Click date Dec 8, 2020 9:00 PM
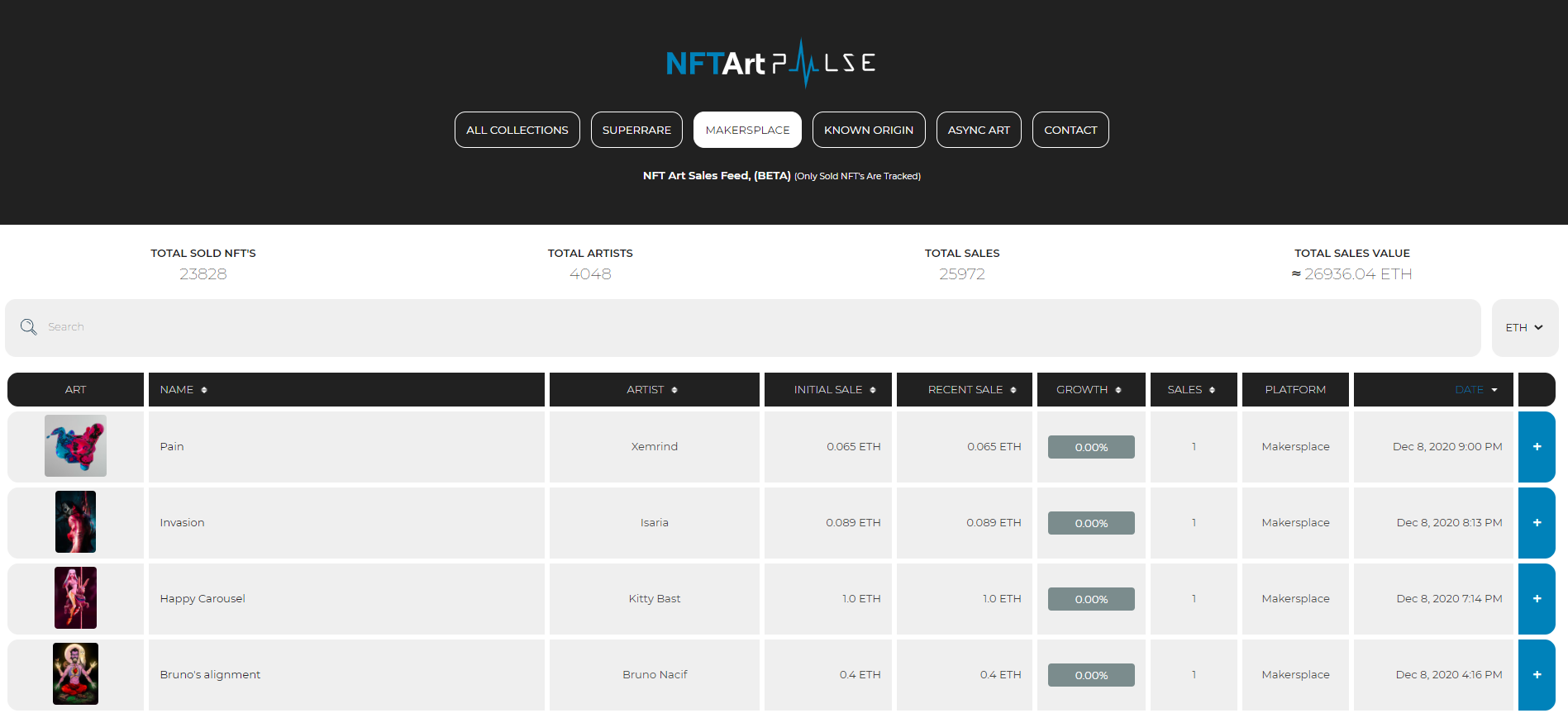Viewport: 1568px width, 718px height. point(1447,447)
